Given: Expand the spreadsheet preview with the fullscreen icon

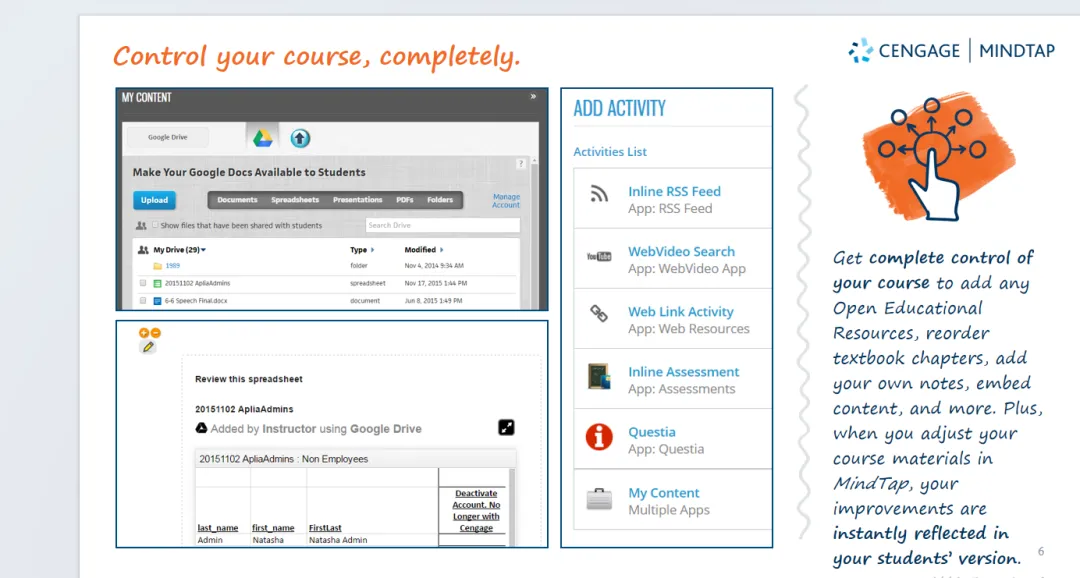Looking at the screenshot, I should [x=506, y=428].
